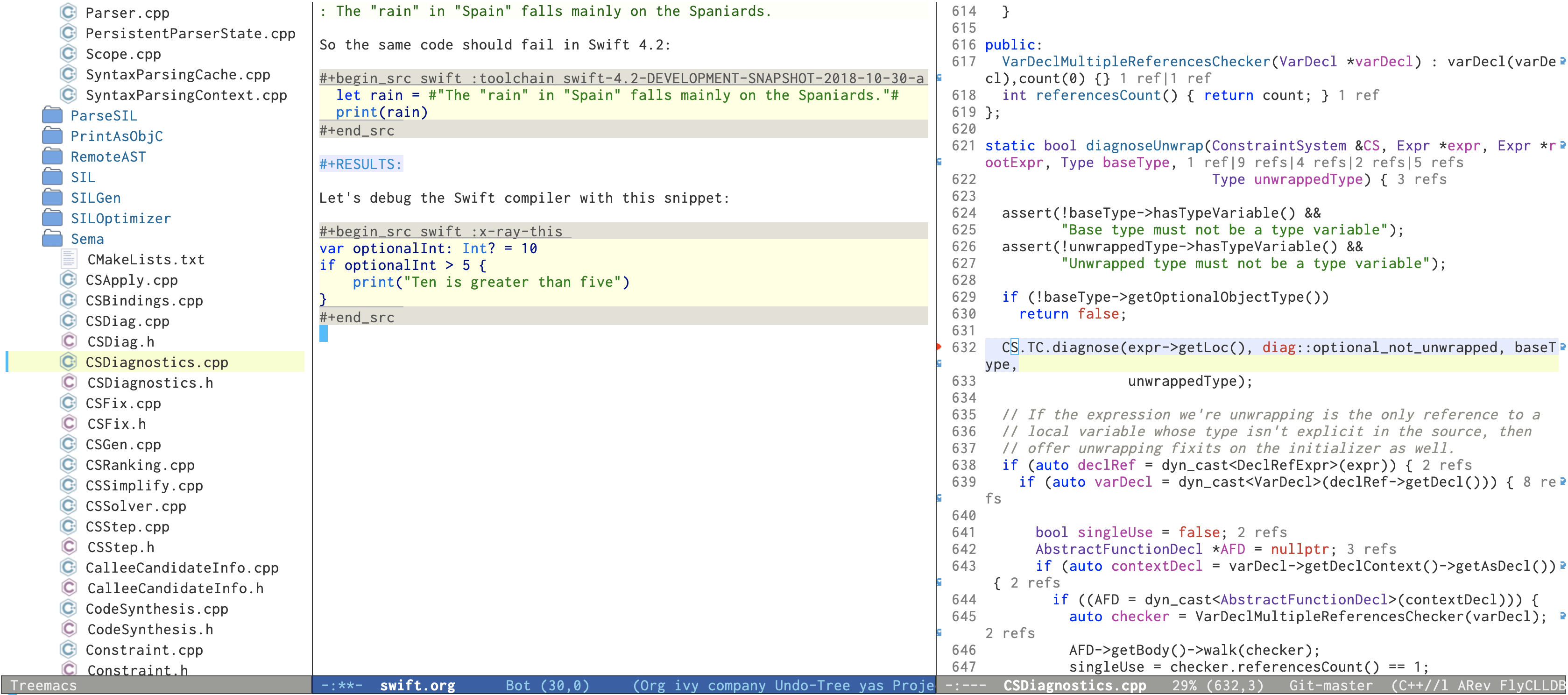This screenshot has height=695, width=1568.
Task: Click the header icon beside Constraint.h
Action: click(69, 669)
